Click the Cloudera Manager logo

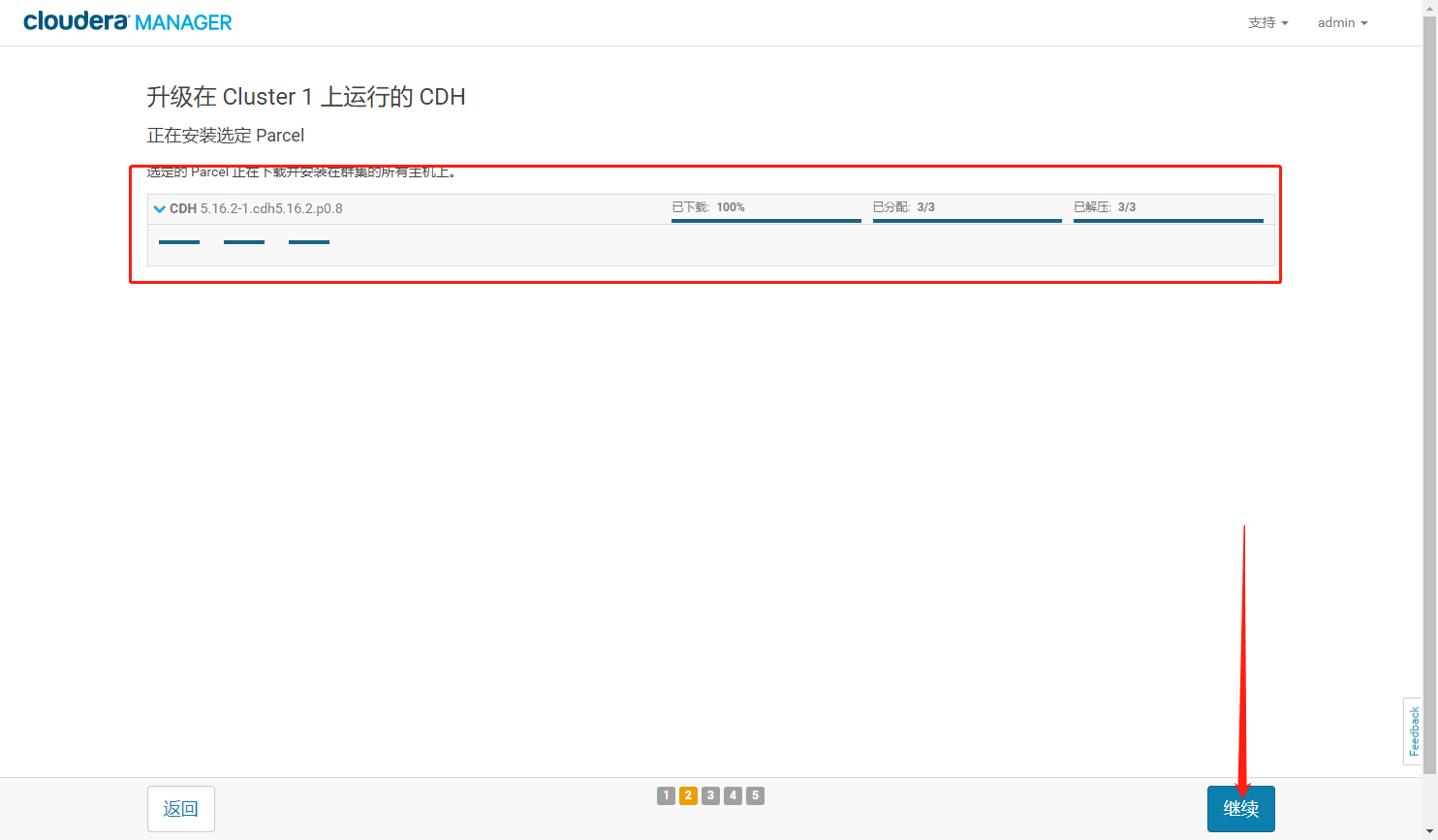pyautogui.click(x=127, y=21)
